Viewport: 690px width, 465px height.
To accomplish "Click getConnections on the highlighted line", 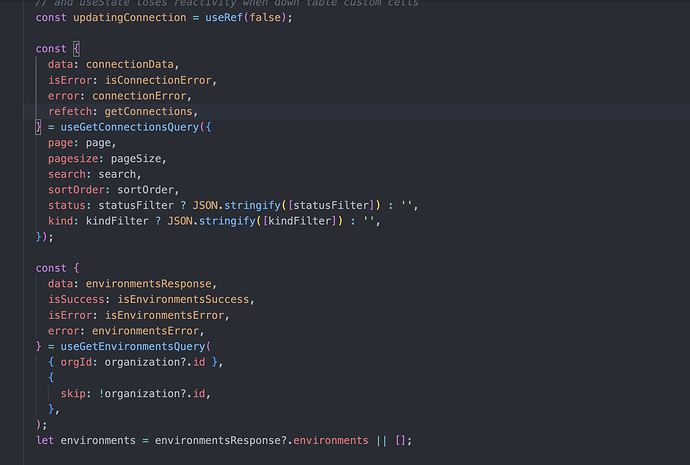I will 148,111.
